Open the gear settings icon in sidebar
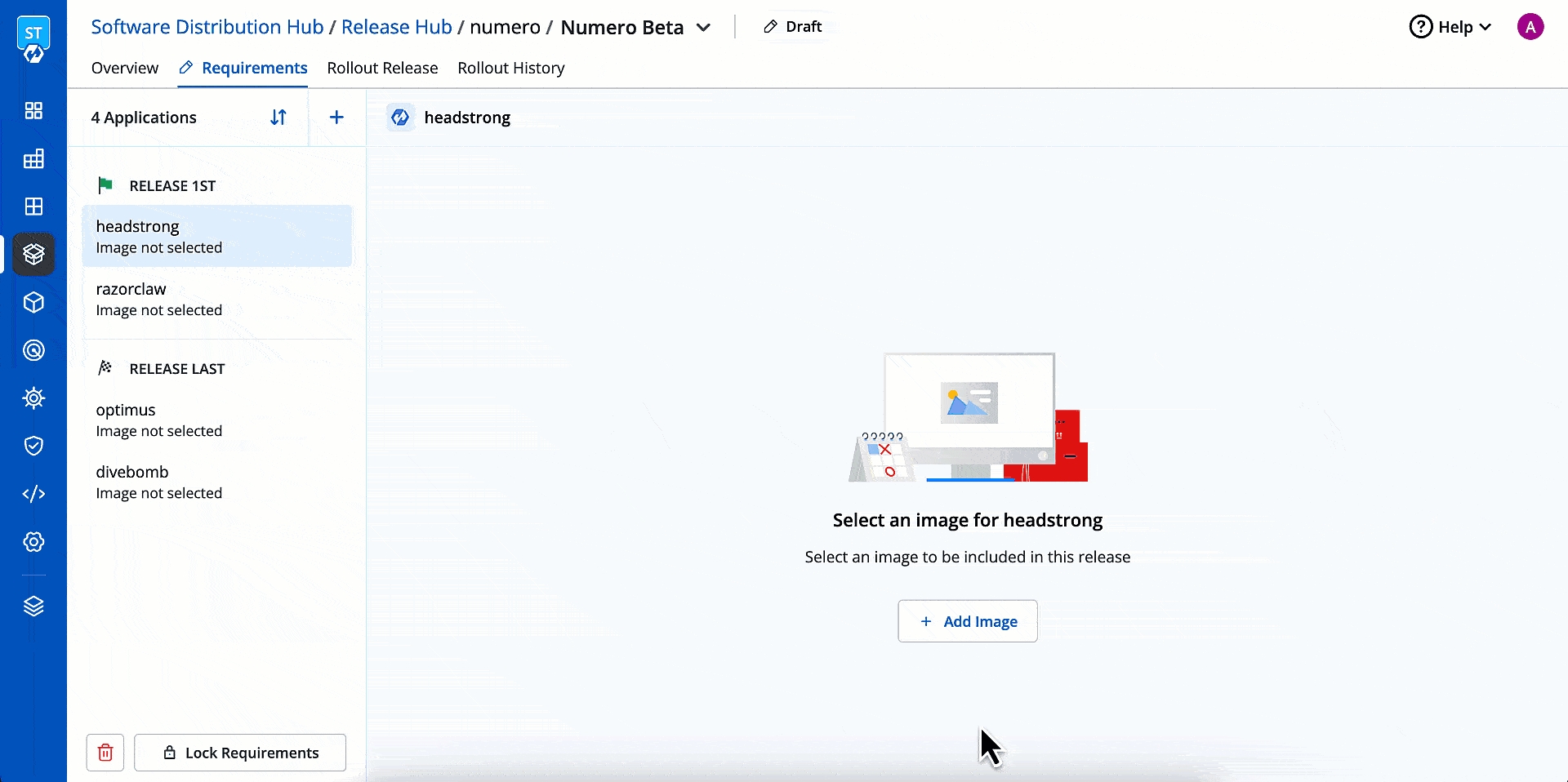Viewport: 1568px width, 782px height. (33, 542)
